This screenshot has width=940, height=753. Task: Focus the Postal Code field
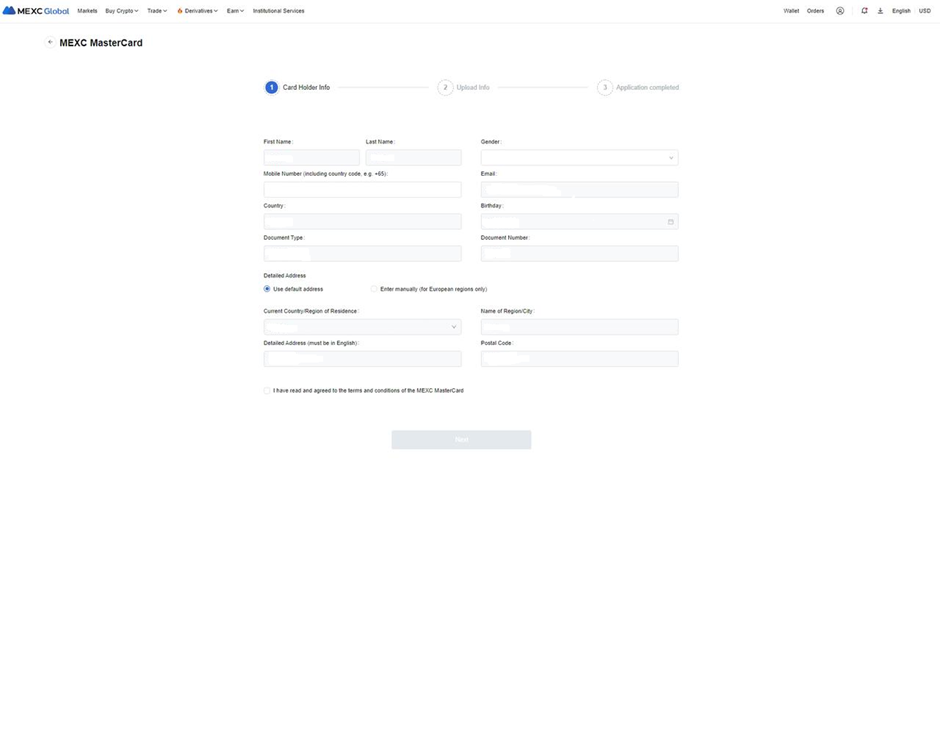pos(579,359)
